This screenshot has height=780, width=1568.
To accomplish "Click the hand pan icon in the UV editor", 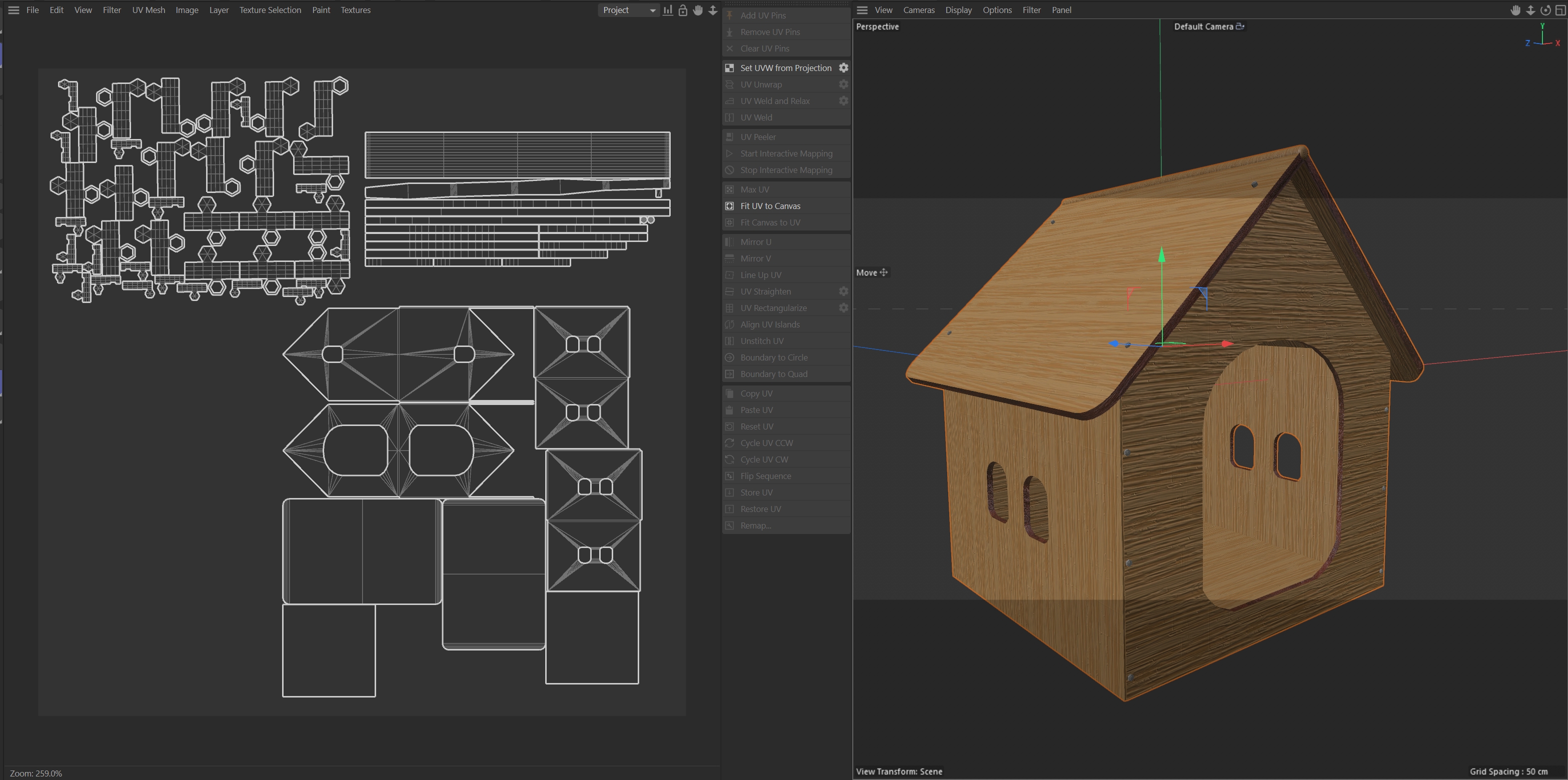I will pyautogui.click(x=698, y=9).
